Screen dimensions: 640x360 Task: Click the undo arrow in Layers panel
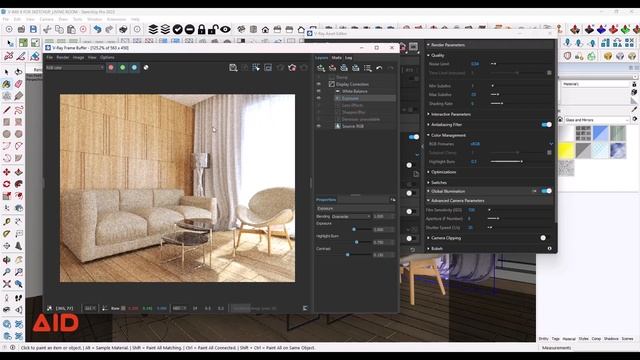(379, 68)
